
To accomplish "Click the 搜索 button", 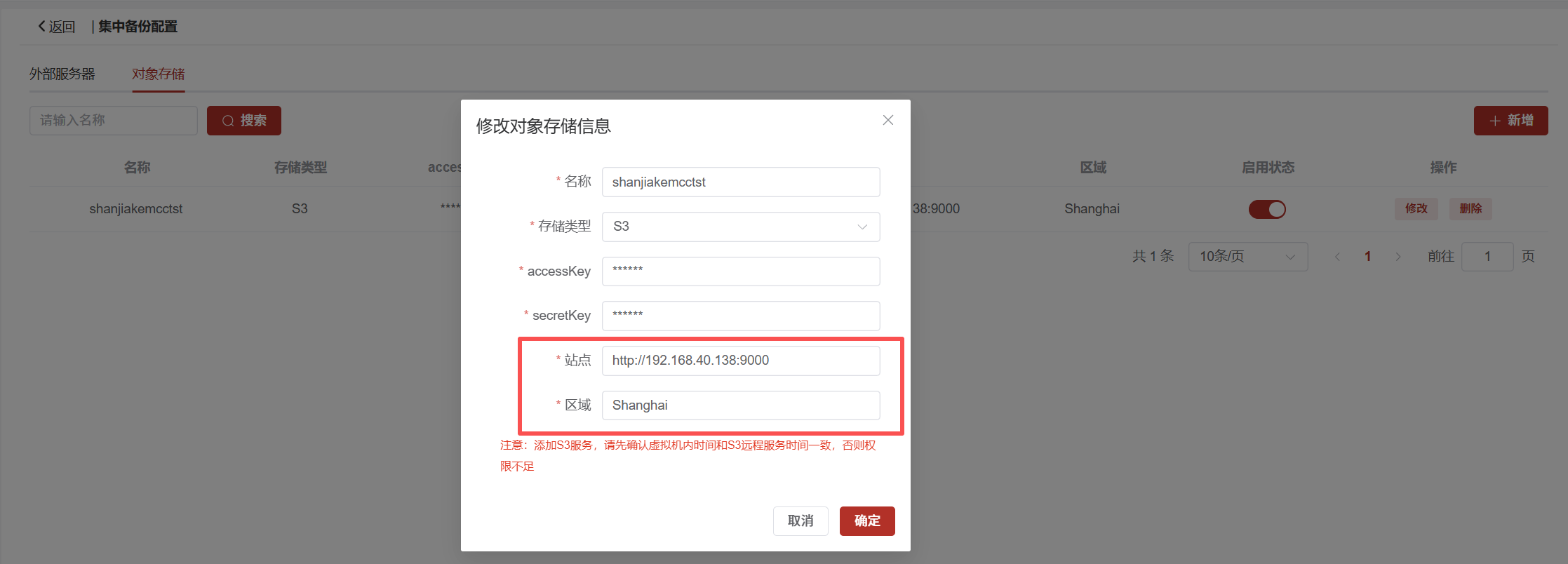I will point(244,121).
